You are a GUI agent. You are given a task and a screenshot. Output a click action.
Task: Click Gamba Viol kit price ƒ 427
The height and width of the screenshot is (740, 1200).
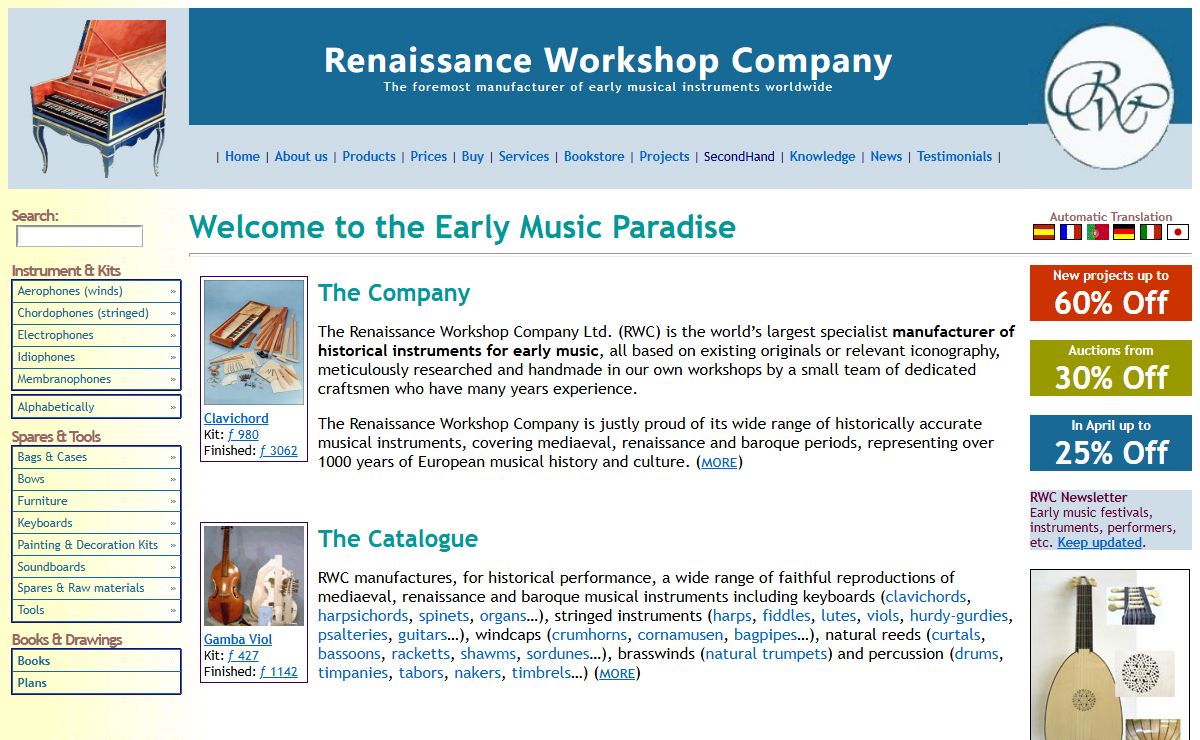tap(243, 655)
